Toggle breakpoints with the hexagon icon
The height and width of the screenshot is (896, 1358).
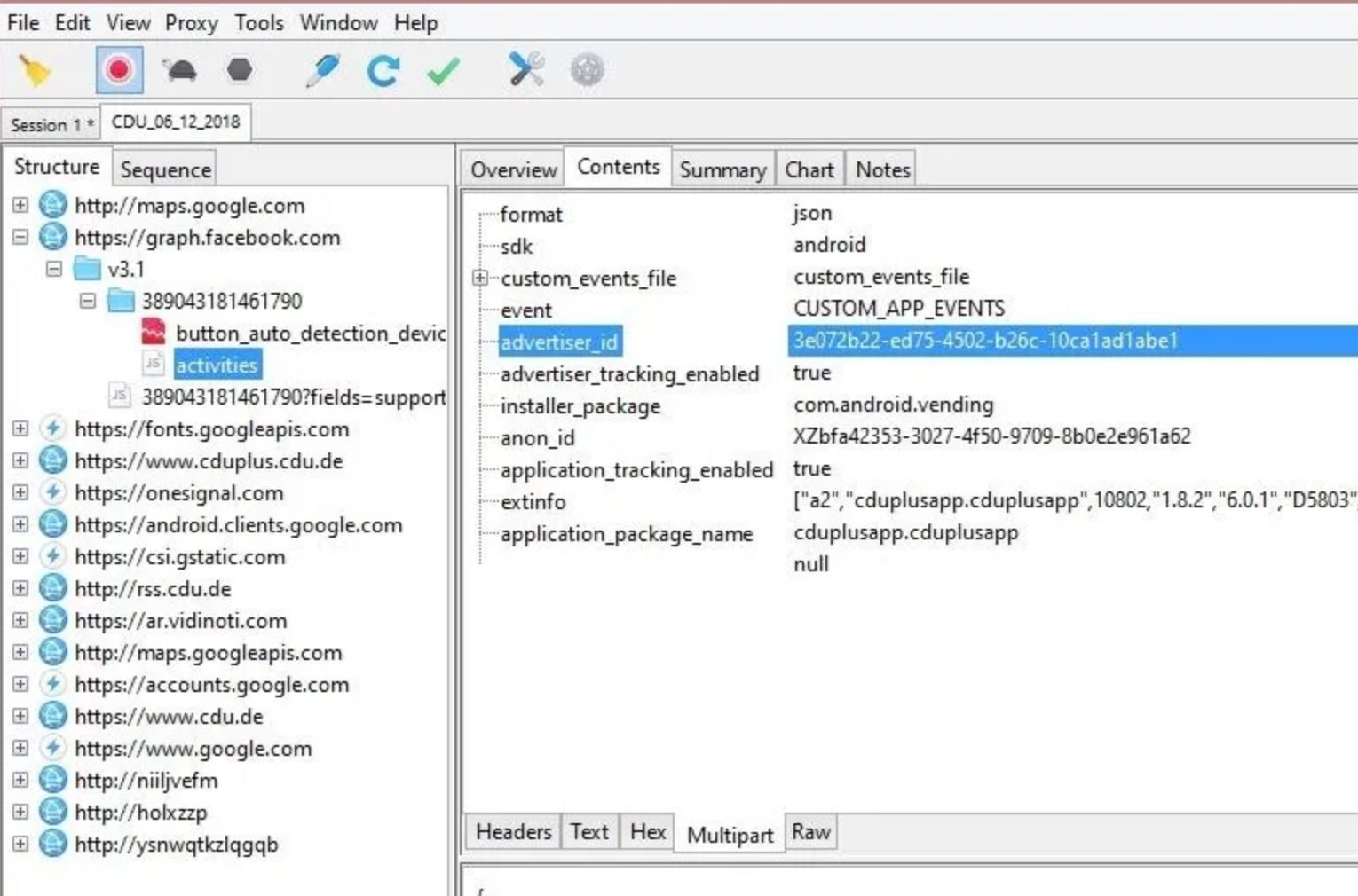[x=240, y=69]
